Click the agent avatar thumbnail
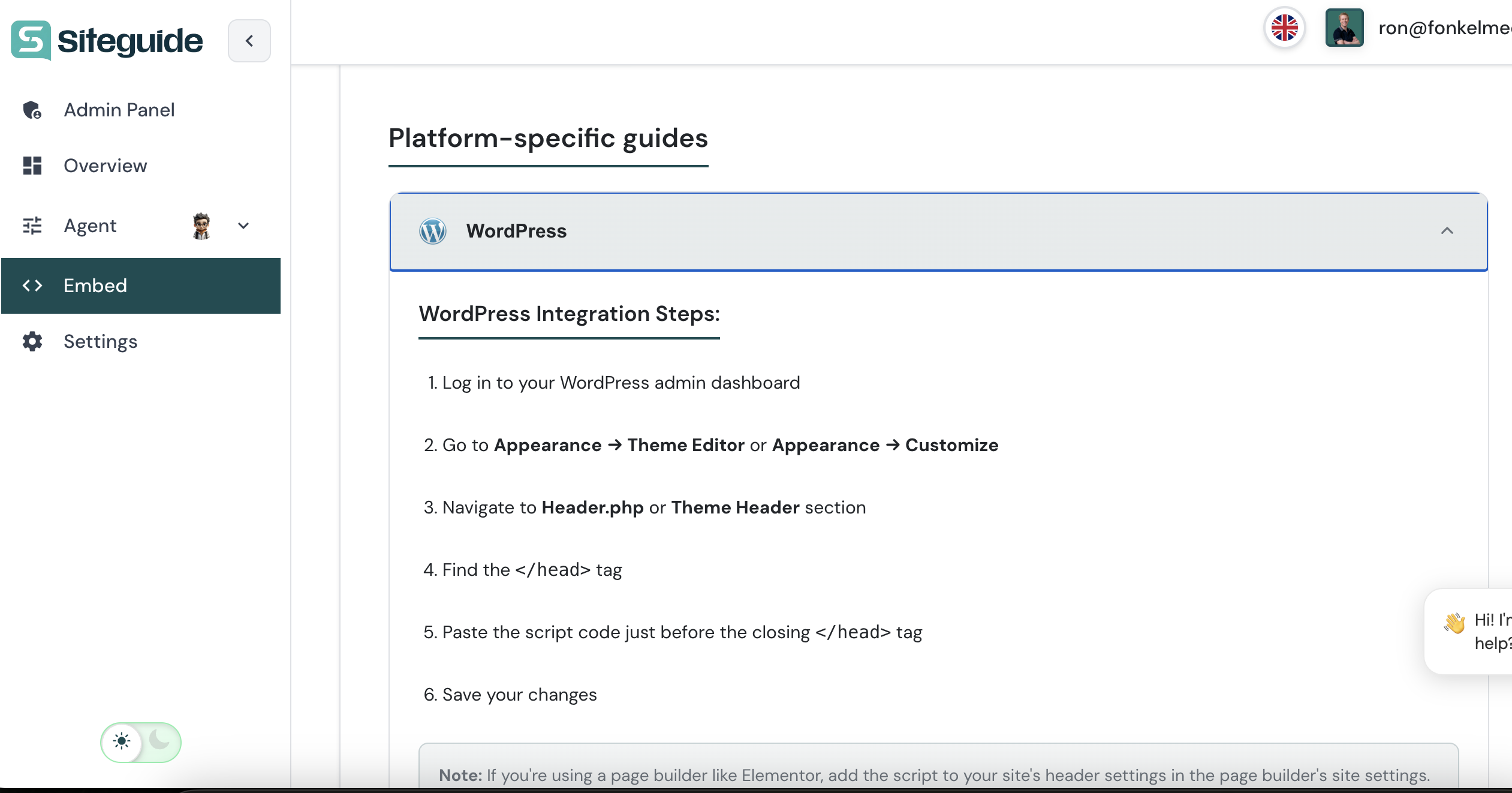The image size is (1512, 793). point(203,226)
